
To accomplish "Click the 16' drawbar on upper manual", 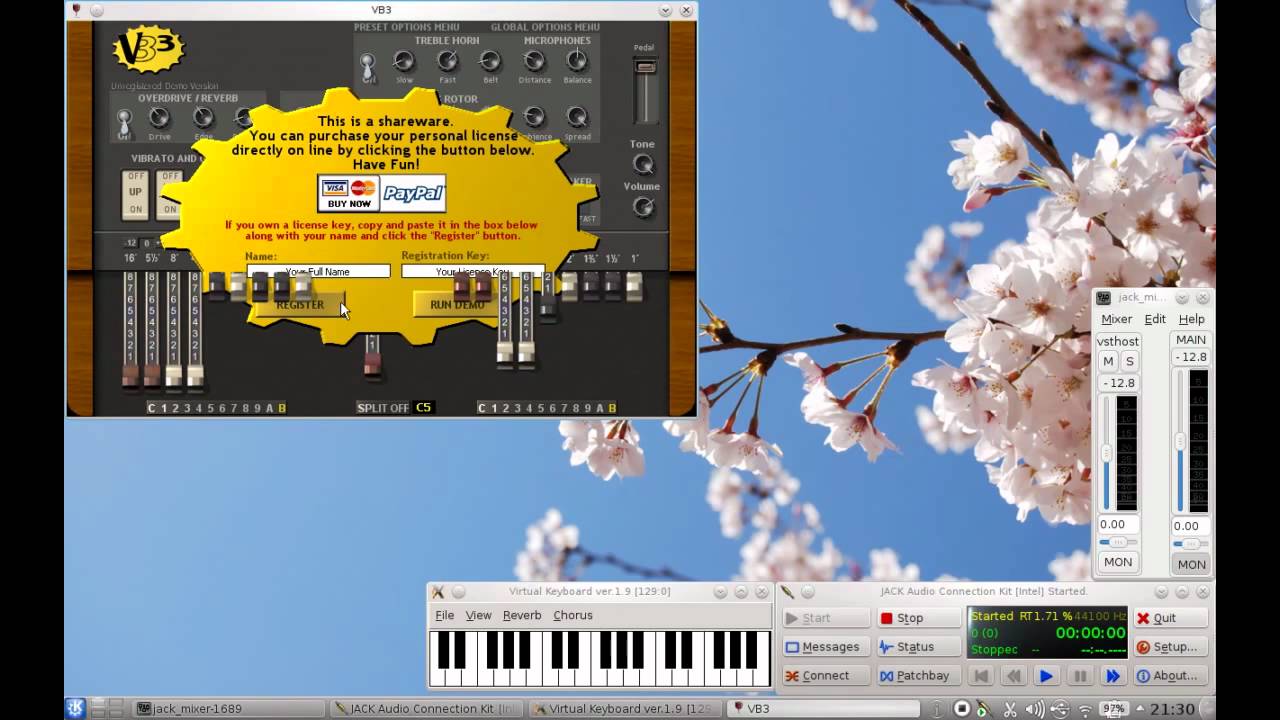I will pos(130,330).
